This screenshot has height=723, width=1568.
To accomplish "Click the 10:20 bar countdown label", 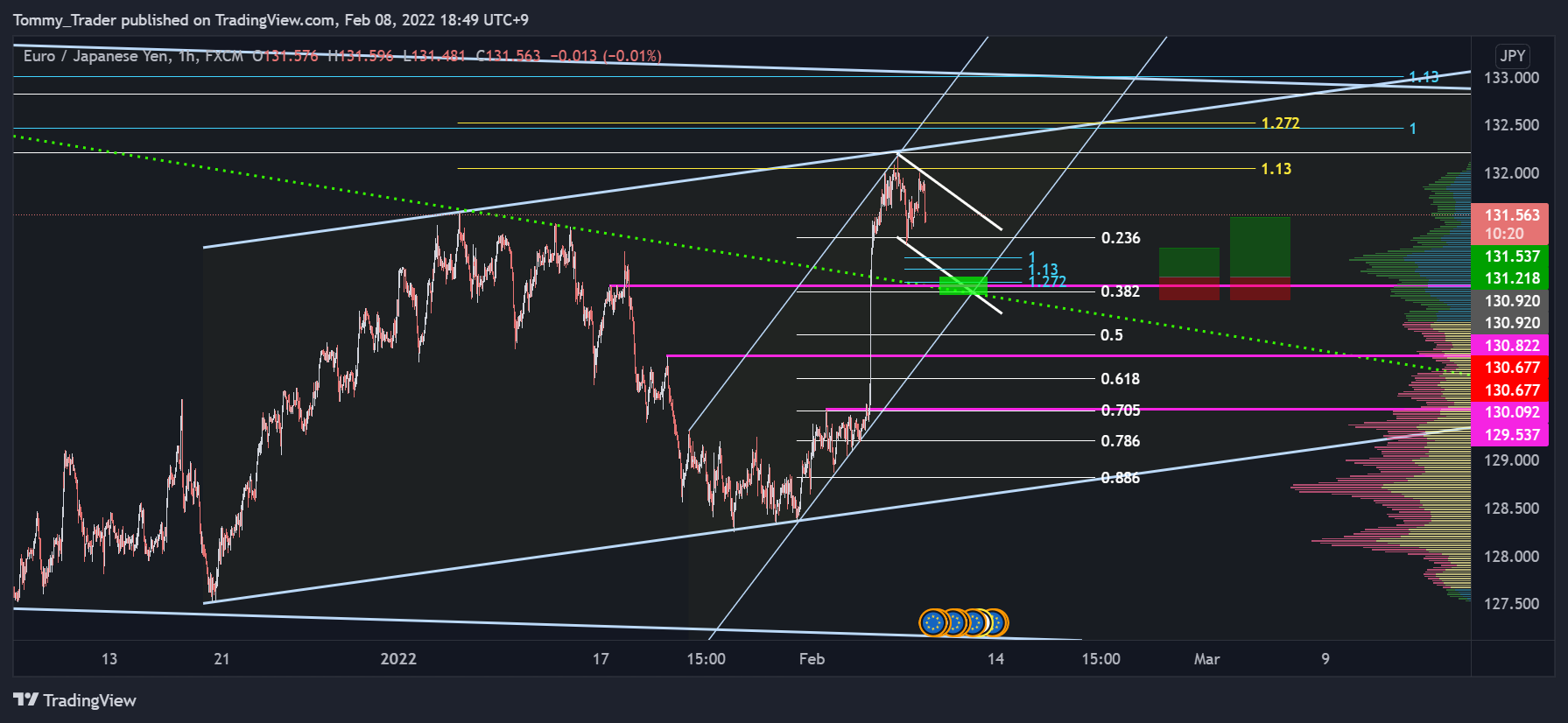I will [1504, 234].
